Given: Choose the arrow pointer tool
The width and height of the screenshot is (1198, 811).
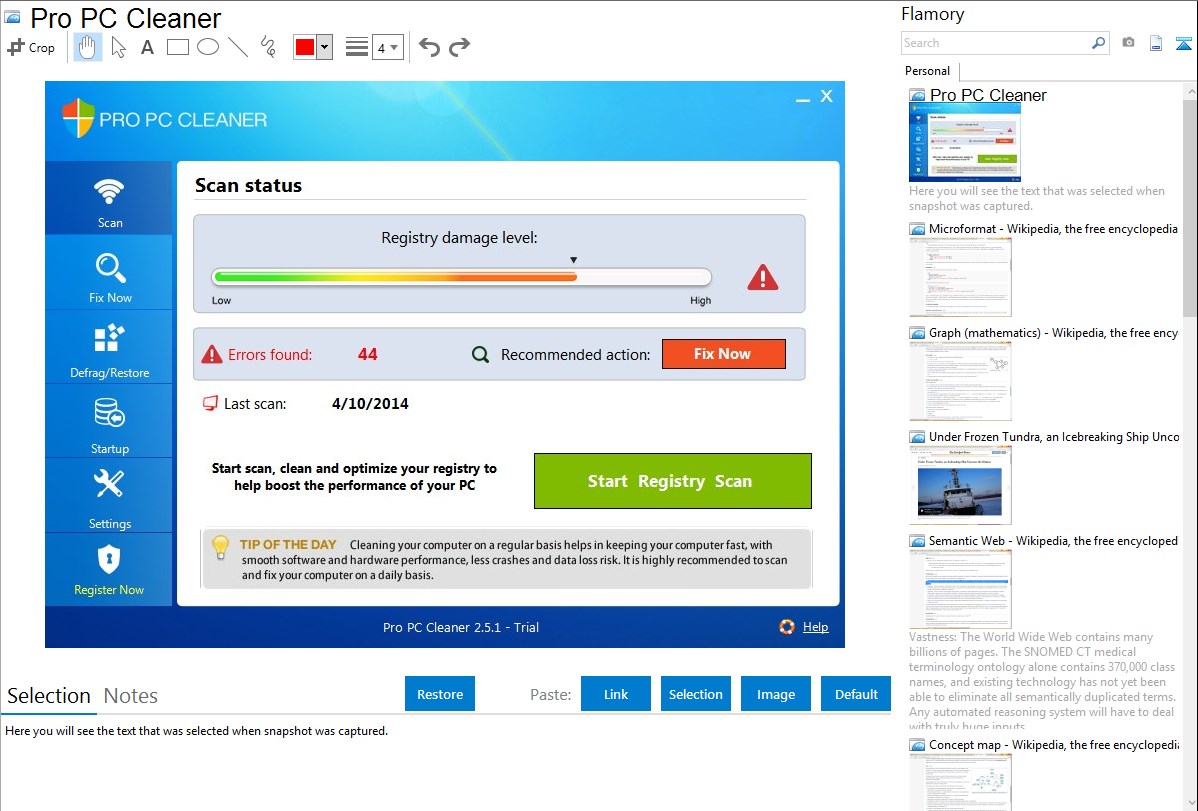Looking at the screenshot, I should tap(118, 47).
